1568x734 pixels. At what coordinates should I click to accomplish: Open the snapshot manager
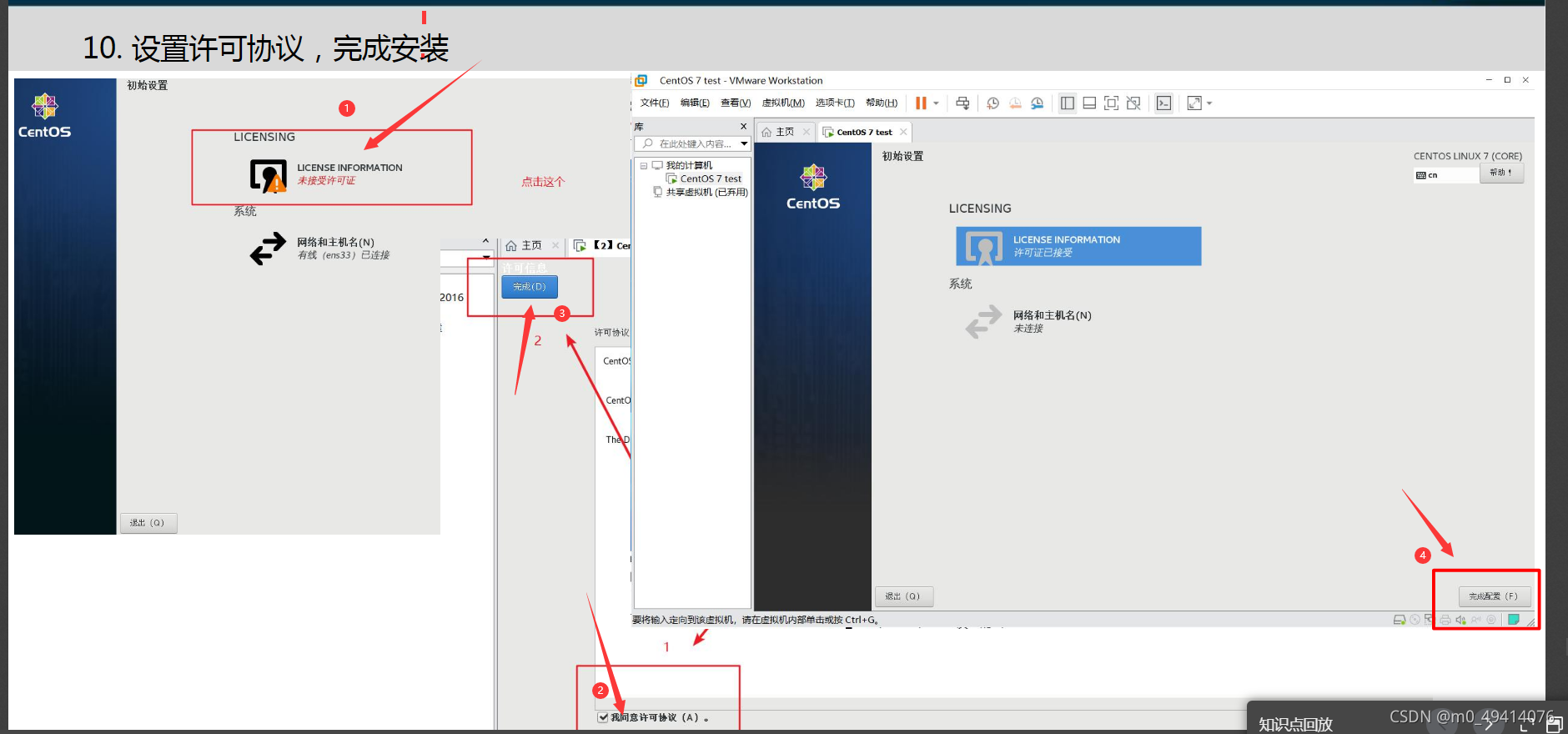(1037, 103)
